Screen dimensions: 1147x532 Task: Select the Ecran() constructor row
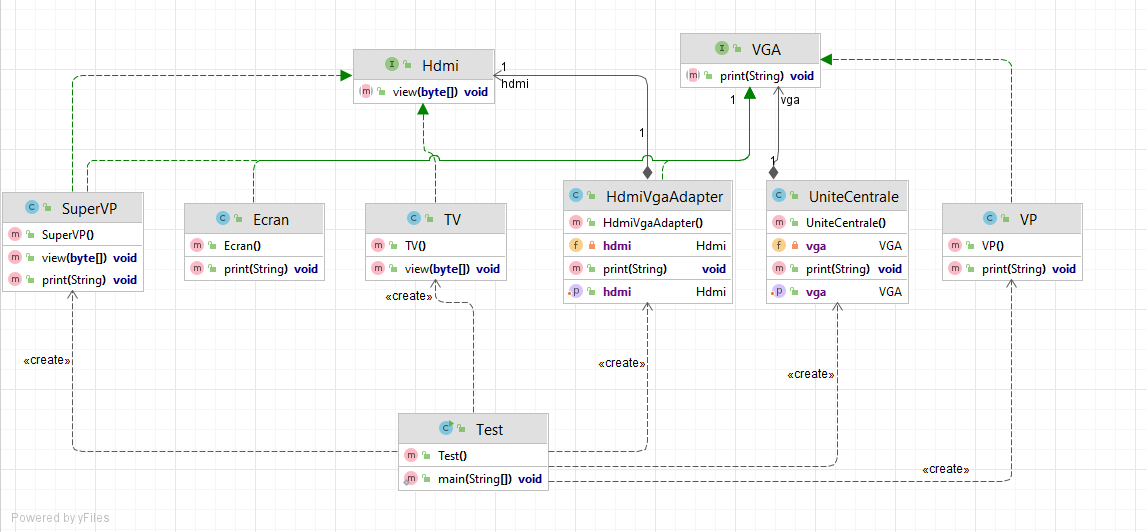pyautogui.click(x=254, y=246)
